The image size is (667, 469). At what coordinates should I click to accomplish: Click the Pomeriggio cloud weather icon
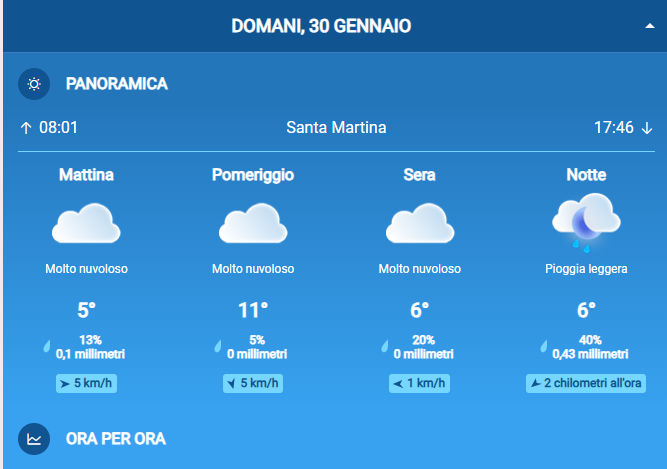point(253,224)
